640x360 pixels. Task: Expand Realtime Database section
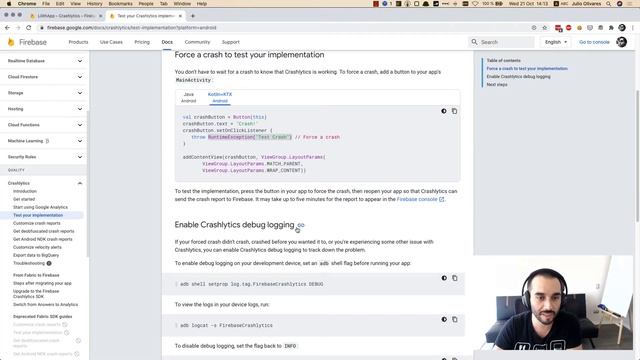44,61
